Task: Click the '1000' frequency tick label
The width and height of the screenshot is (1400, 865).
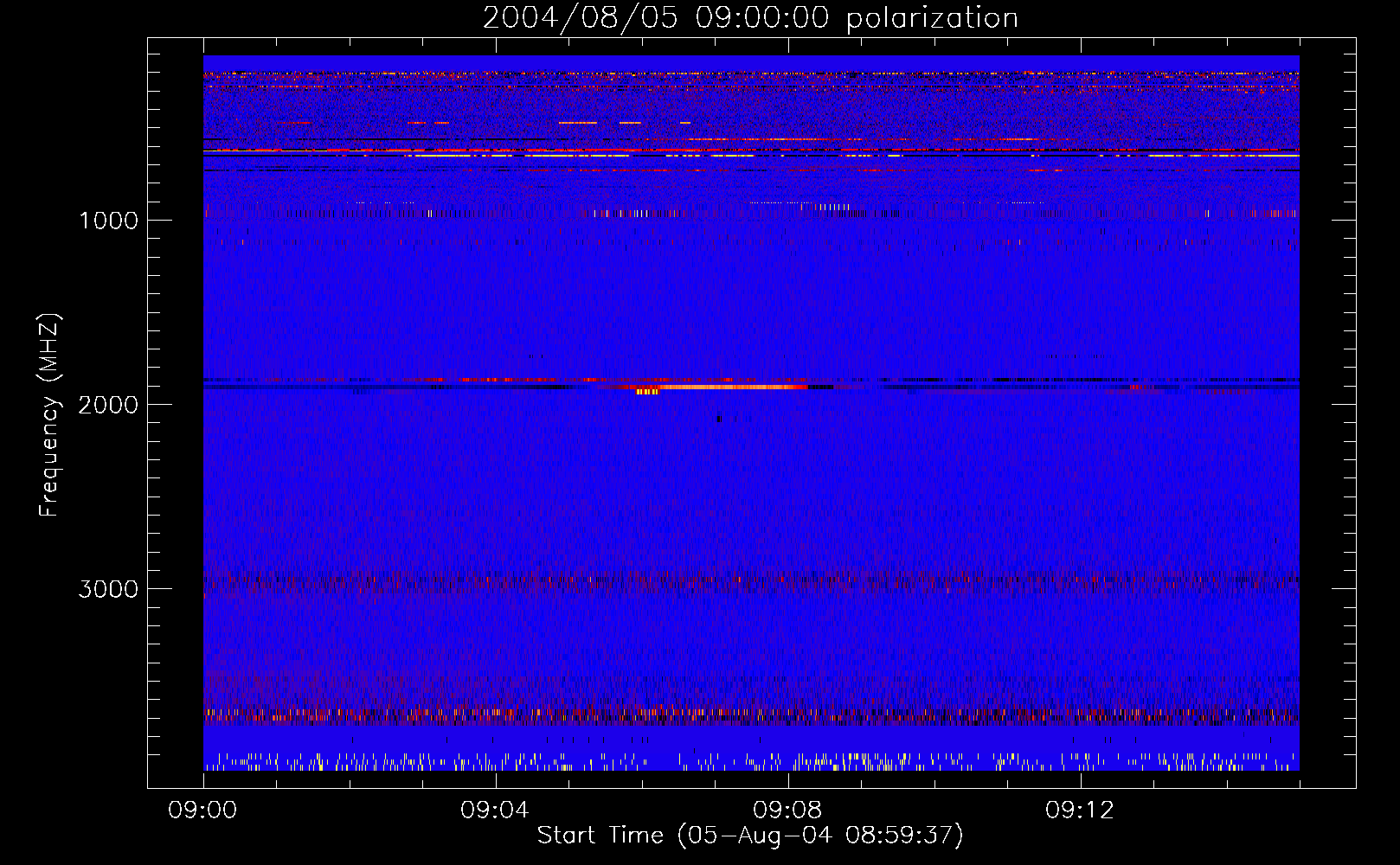Action: tap(108, 221)
